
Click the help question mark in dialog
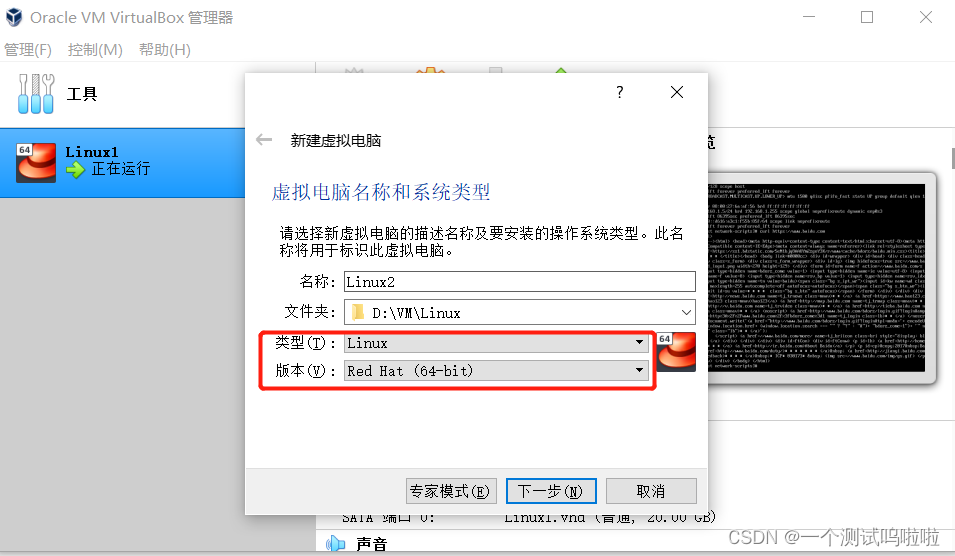point(619,92)
